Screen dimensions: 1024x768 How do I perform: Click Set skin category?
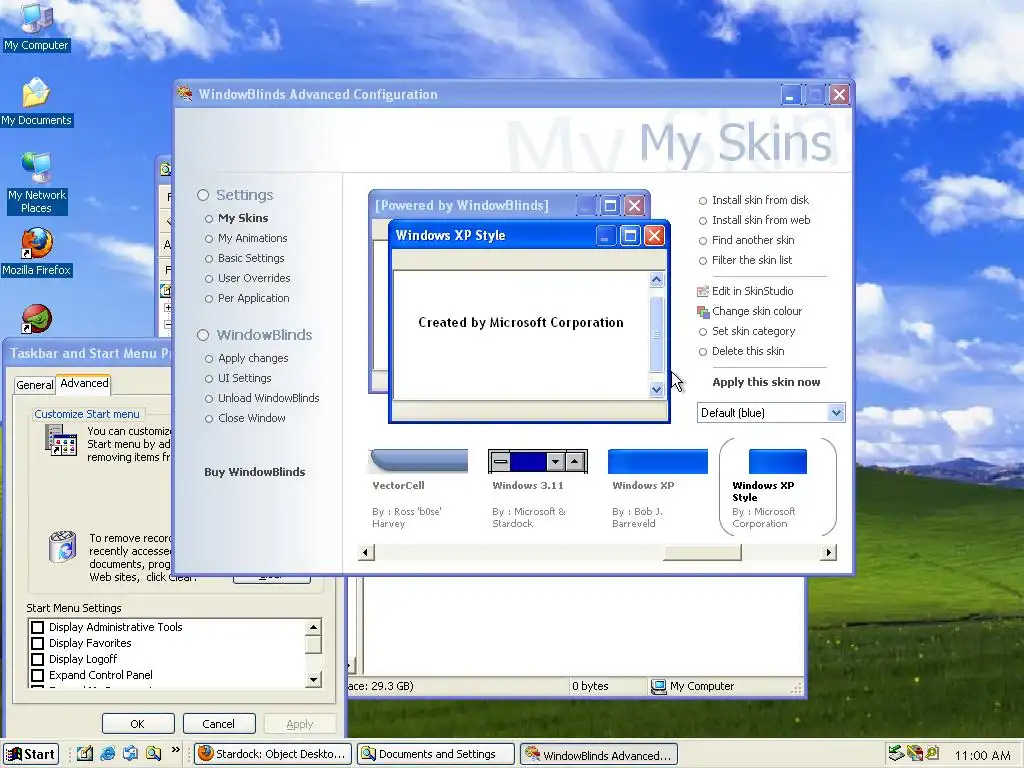746,332
